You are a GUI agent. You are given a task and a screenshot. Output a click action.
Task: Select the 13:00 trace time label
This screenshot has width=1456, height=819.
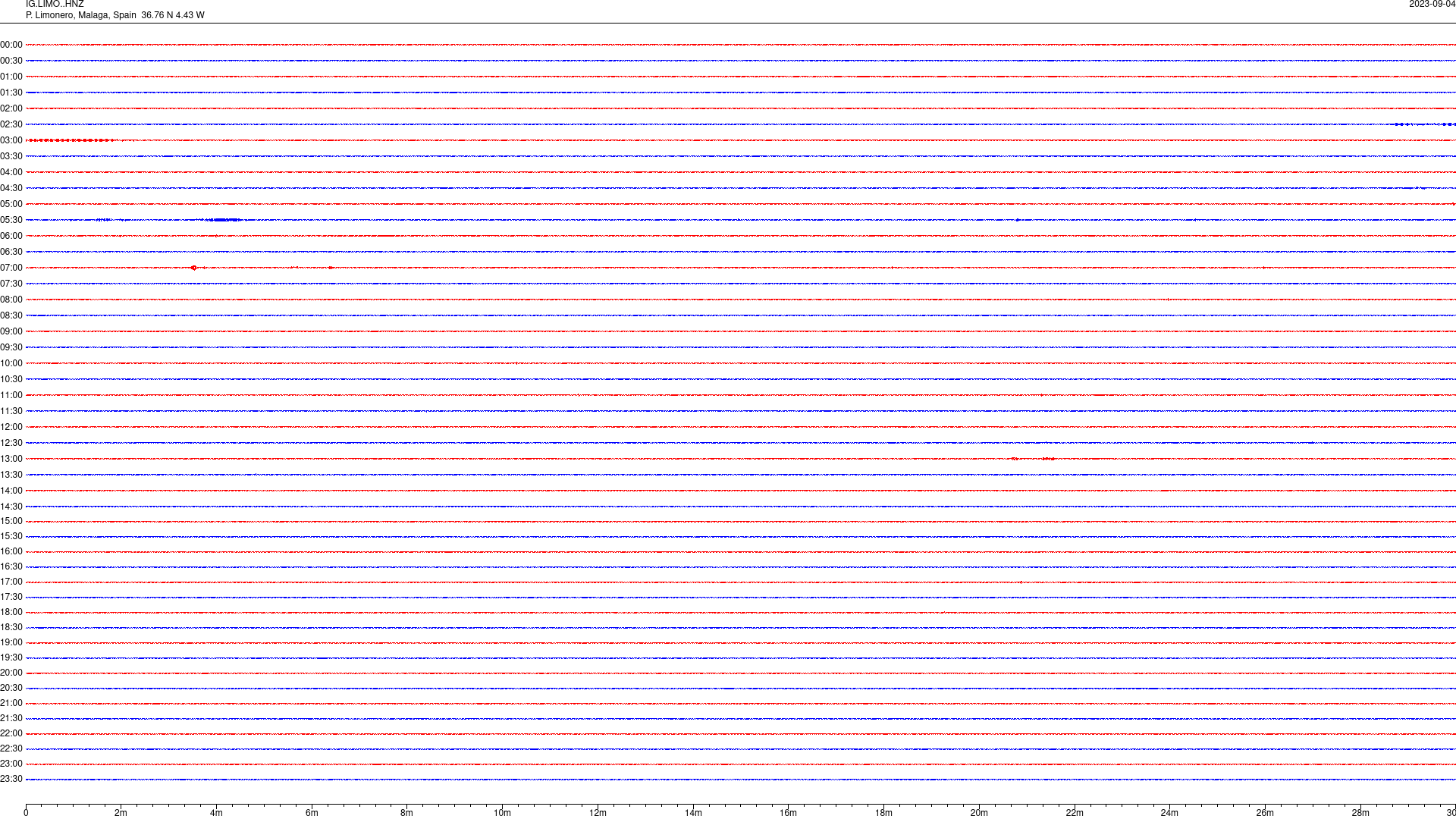[x=11, y=459]
